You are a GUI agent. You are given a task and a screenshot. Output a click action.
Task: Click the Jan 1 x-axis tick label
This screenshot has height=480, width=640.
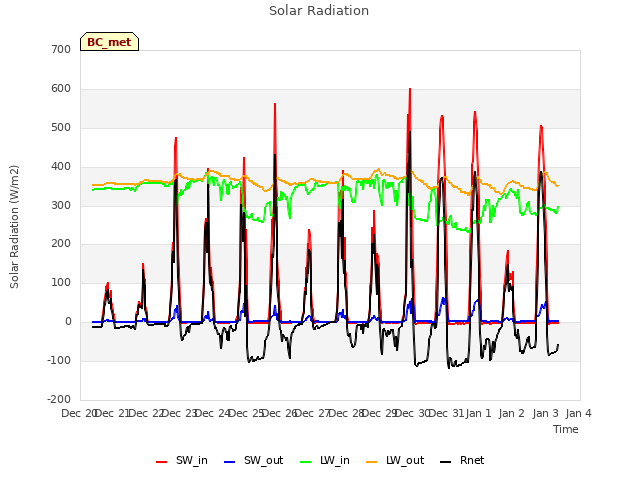478,413
